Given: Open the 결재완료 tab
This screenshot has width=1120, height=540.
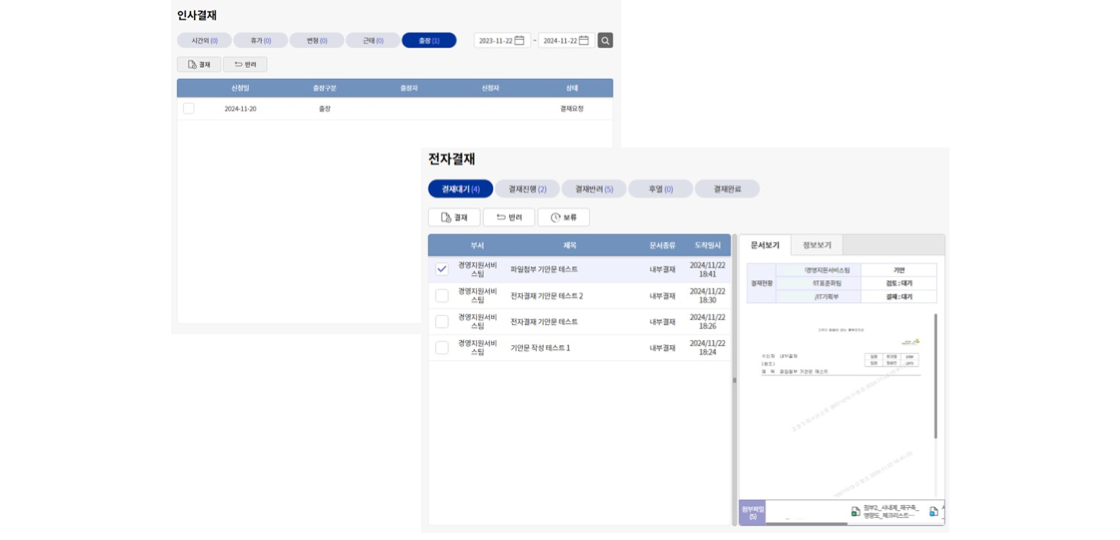Looking at the screenshot, I should [727, 189].
